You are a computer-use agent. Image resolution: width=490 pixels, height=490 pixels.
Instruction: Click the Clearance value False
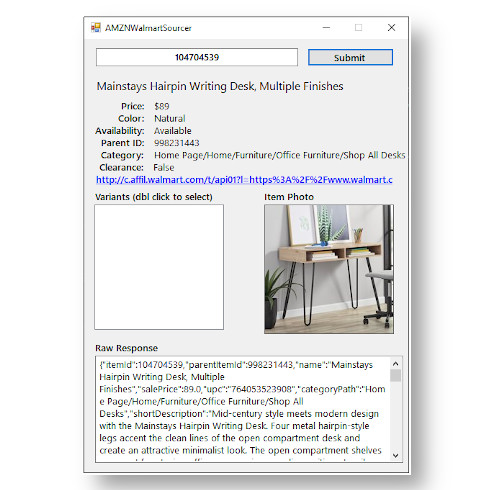coord(164,167)
